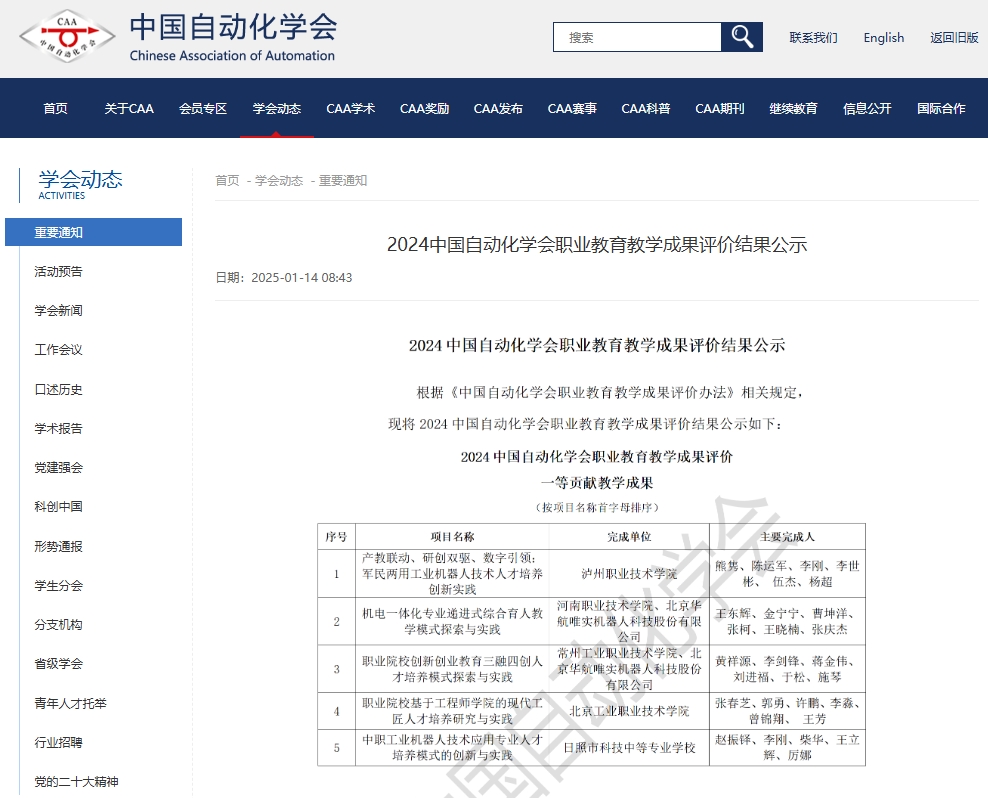Click the 完成单位 table header cell

click(x=629, y=537)
